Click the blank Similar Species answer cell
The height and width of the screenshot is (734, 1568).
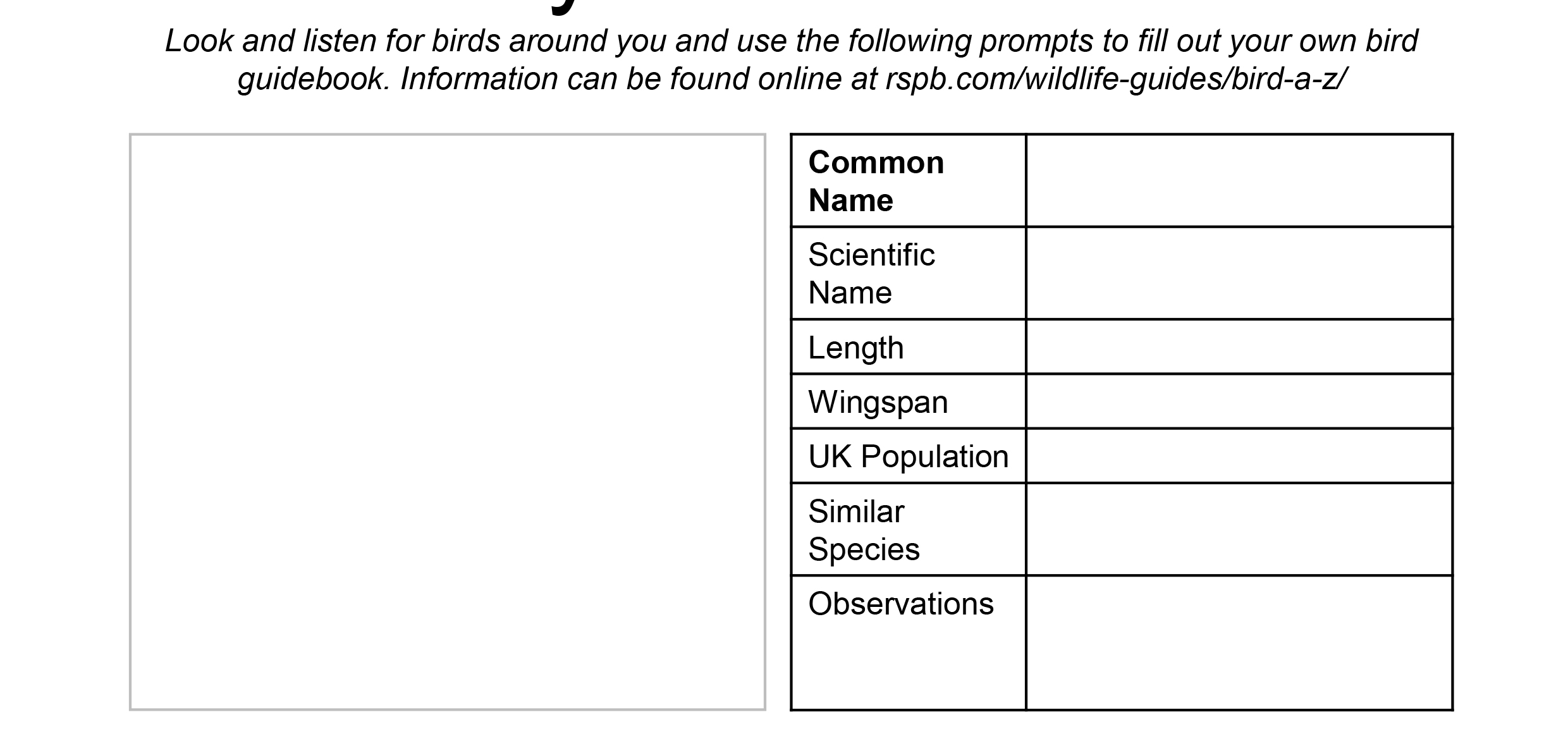(x=1239, y=529)
